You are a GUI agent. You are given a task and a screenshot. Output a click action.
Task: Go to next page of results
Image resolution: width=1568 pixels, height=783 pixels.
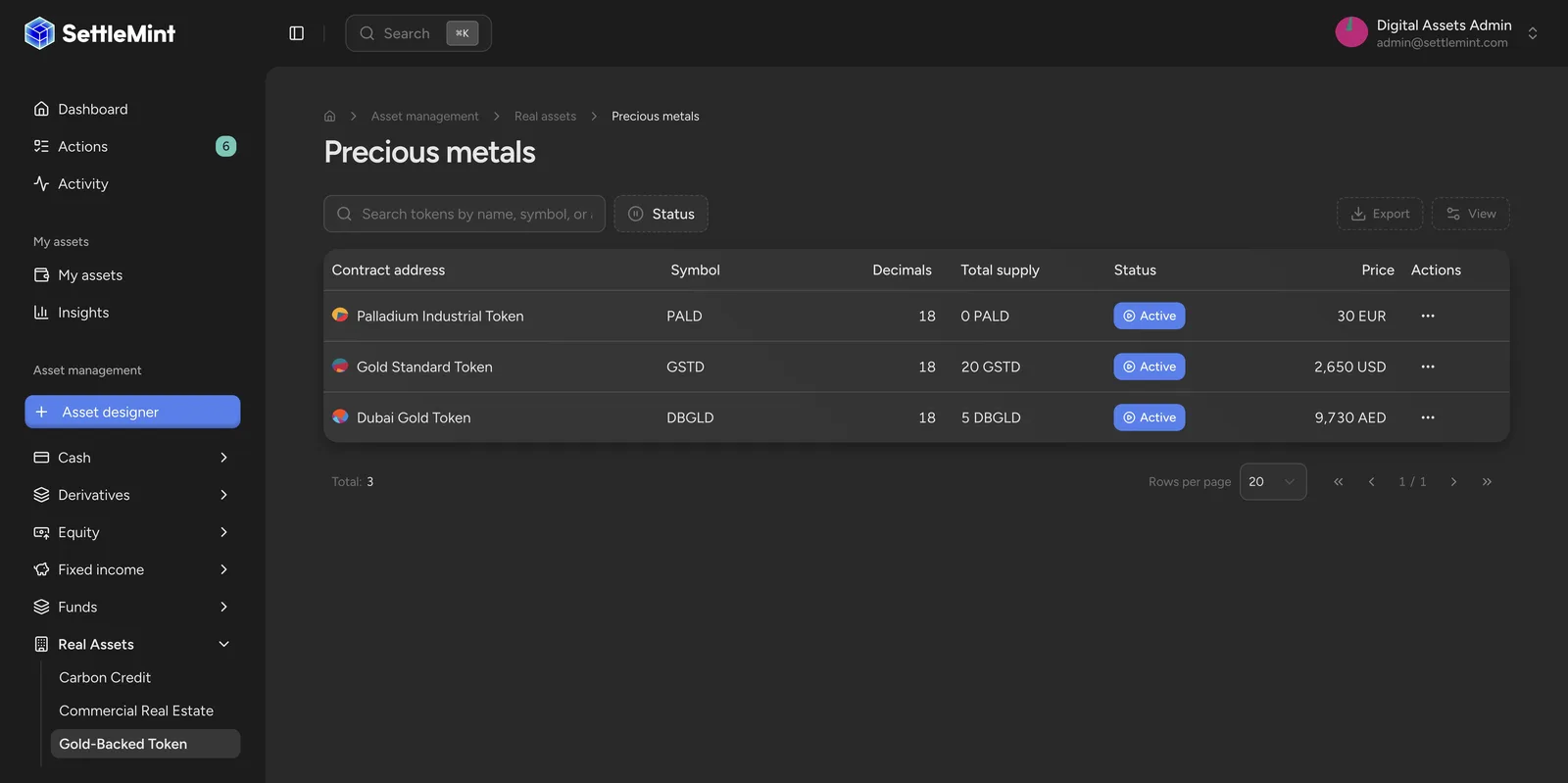(1453, 482)
